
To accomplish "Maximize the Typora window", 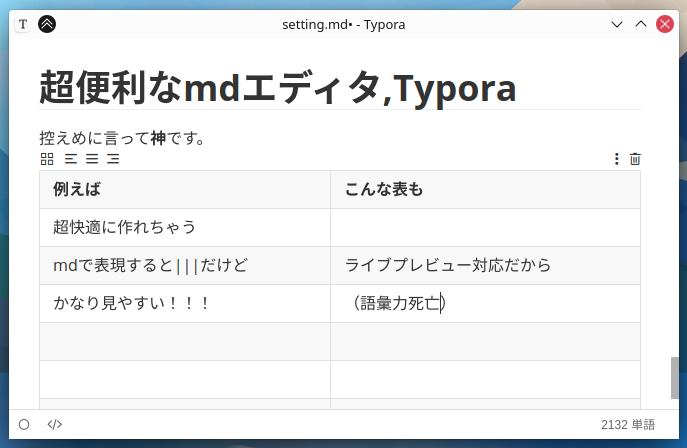I will [x=641, y=24].
